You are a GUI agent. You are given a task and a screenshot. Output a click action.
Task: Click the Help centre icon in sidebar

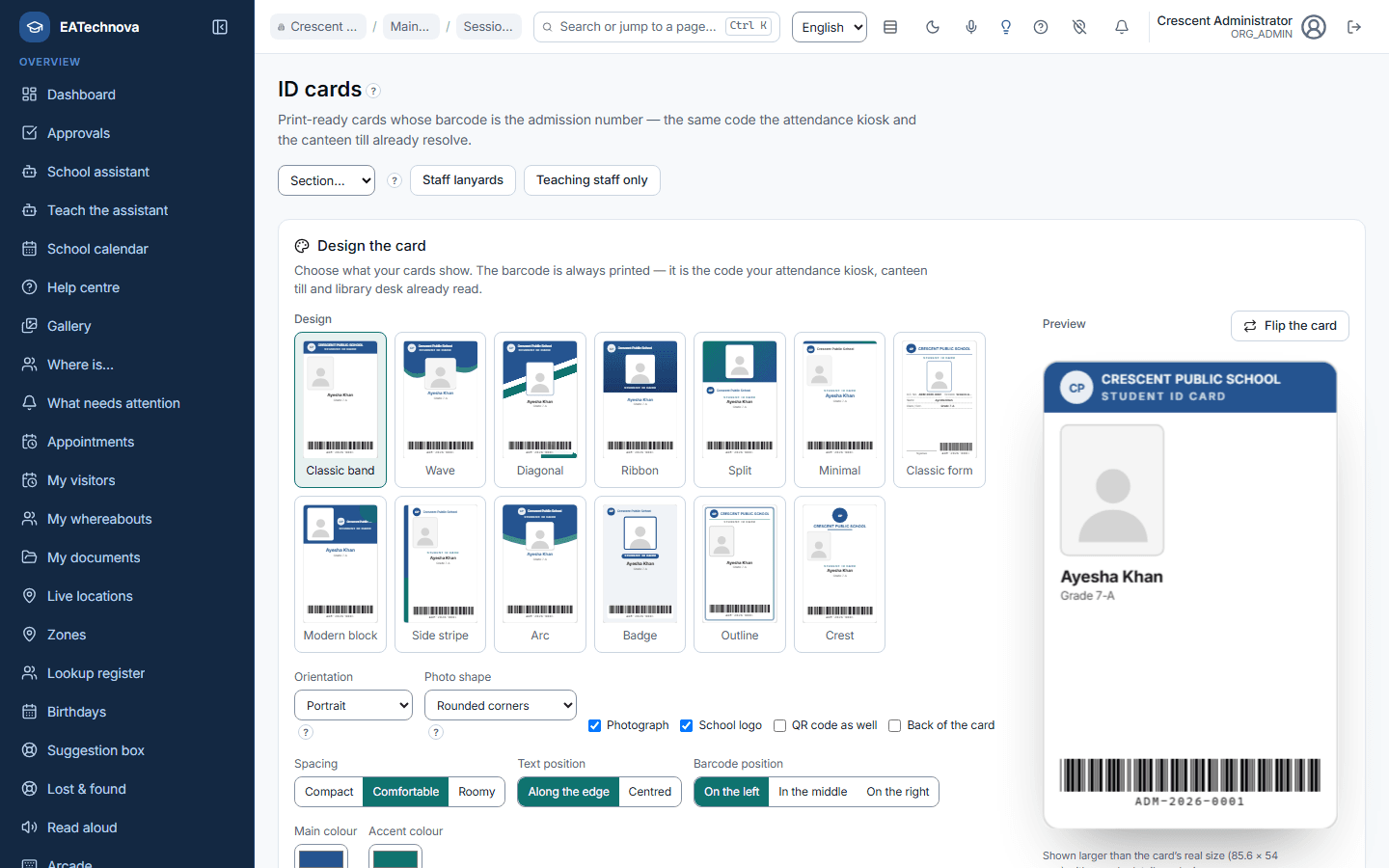pyautogui.click(x=30, y=287)
